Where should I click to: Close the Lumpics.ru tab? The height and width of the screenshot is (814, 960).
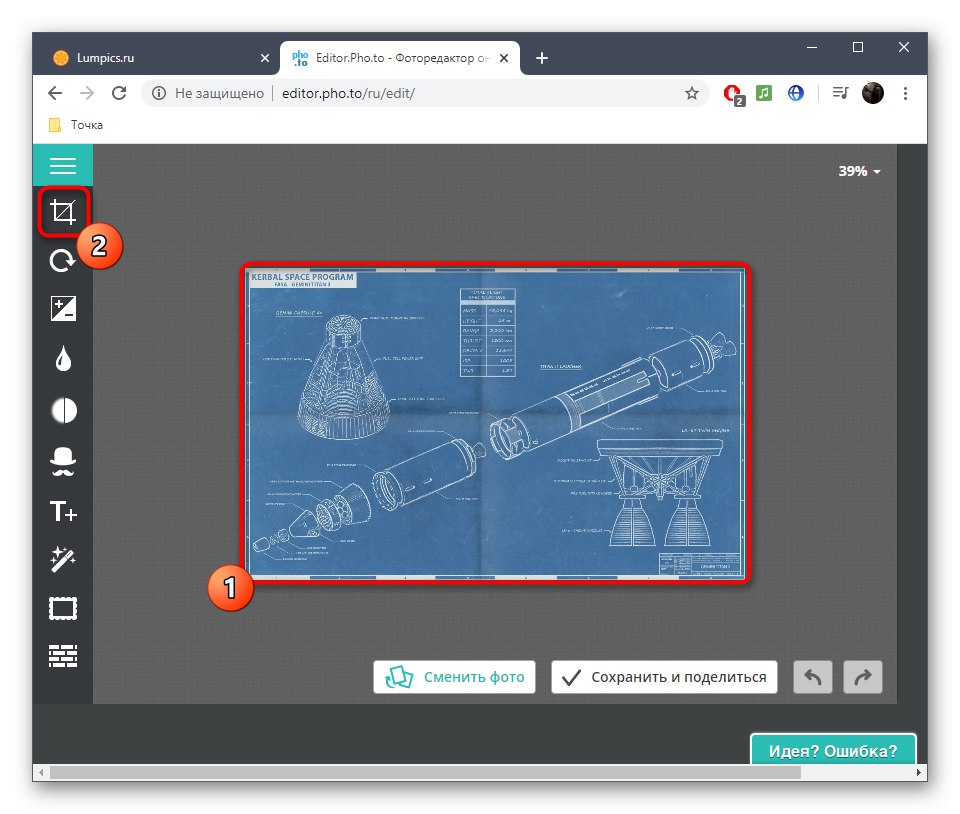[x=264, y=58]
